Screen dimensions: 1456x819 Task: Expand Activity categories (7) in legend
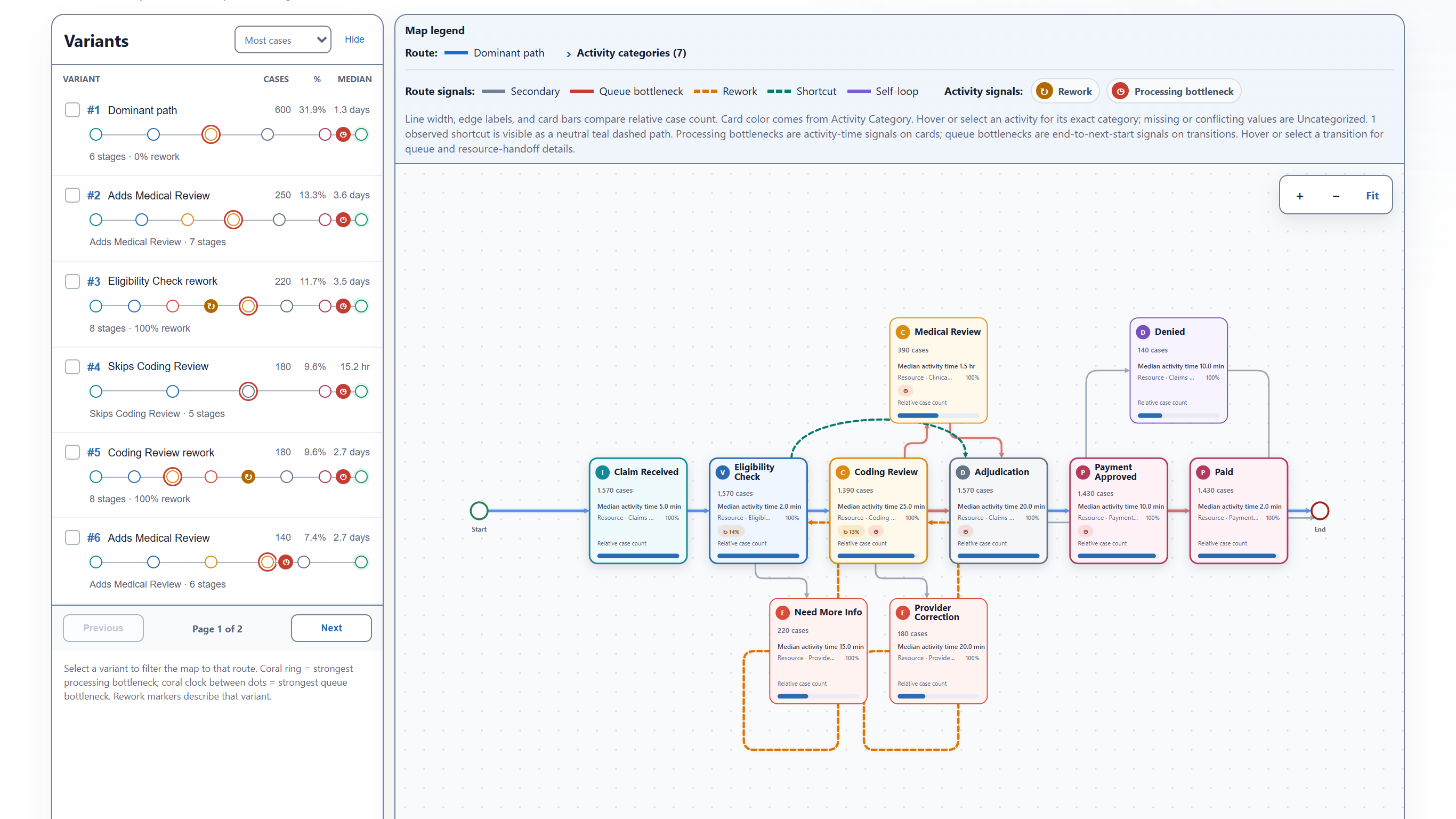click(x=626, y=53)
